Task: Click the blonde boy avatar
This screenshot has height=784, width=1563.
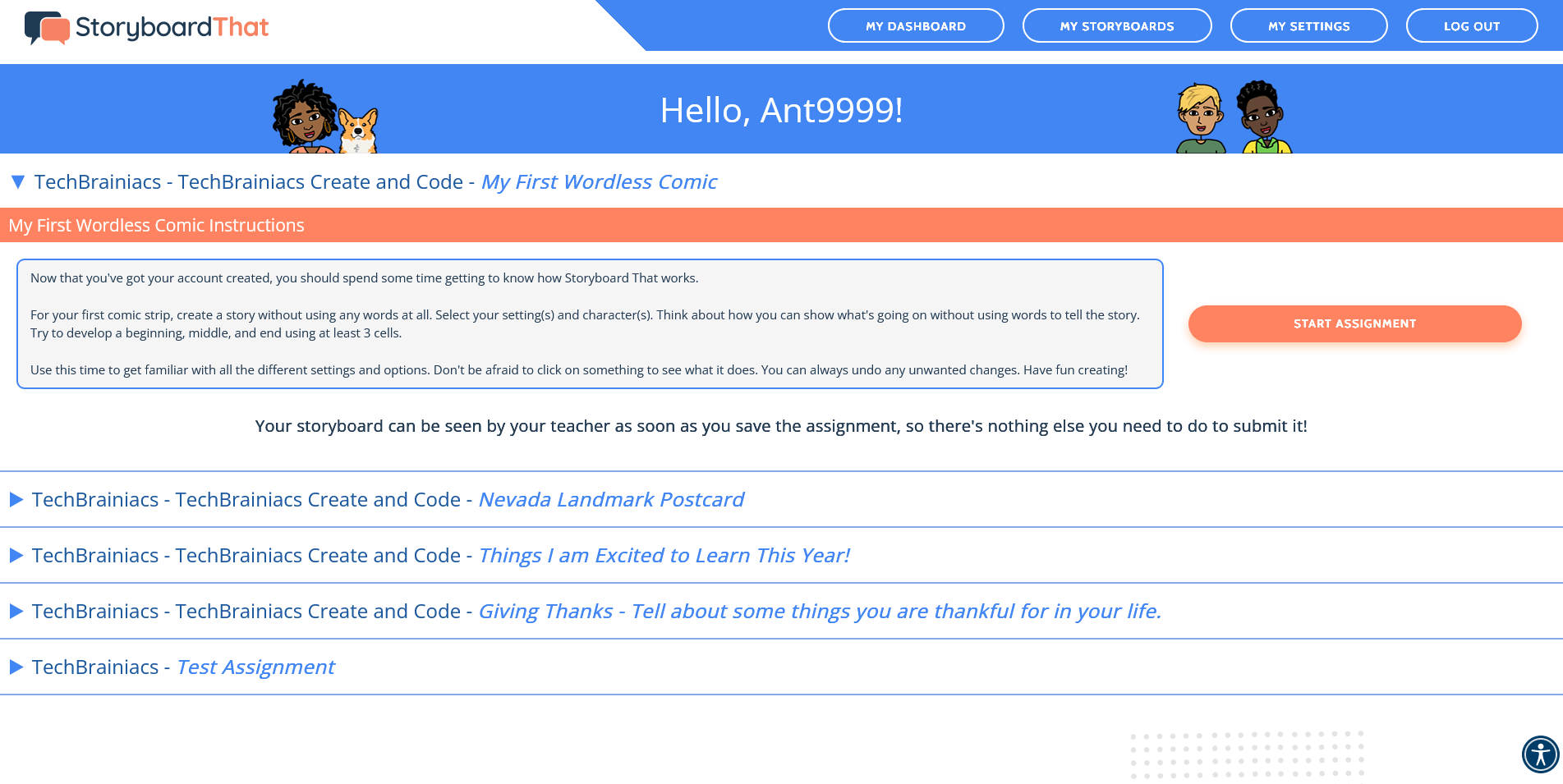Action: click(x=1202, y=115)
